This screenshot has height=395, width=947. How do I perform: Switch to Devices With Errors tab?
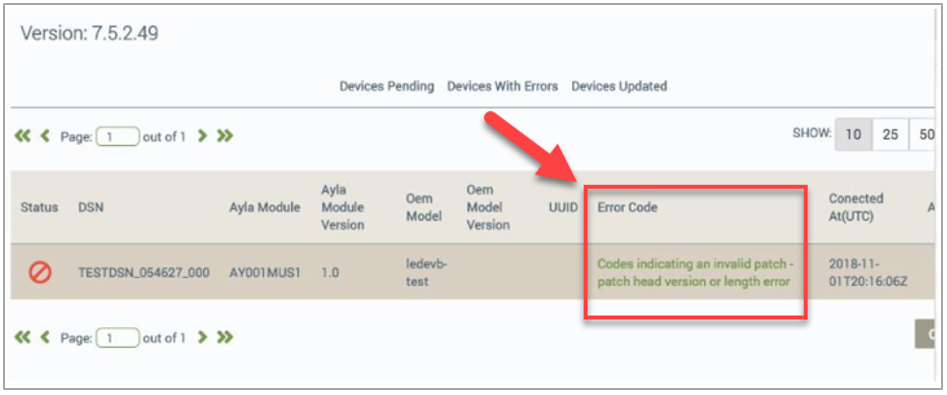tap(502, 86)
